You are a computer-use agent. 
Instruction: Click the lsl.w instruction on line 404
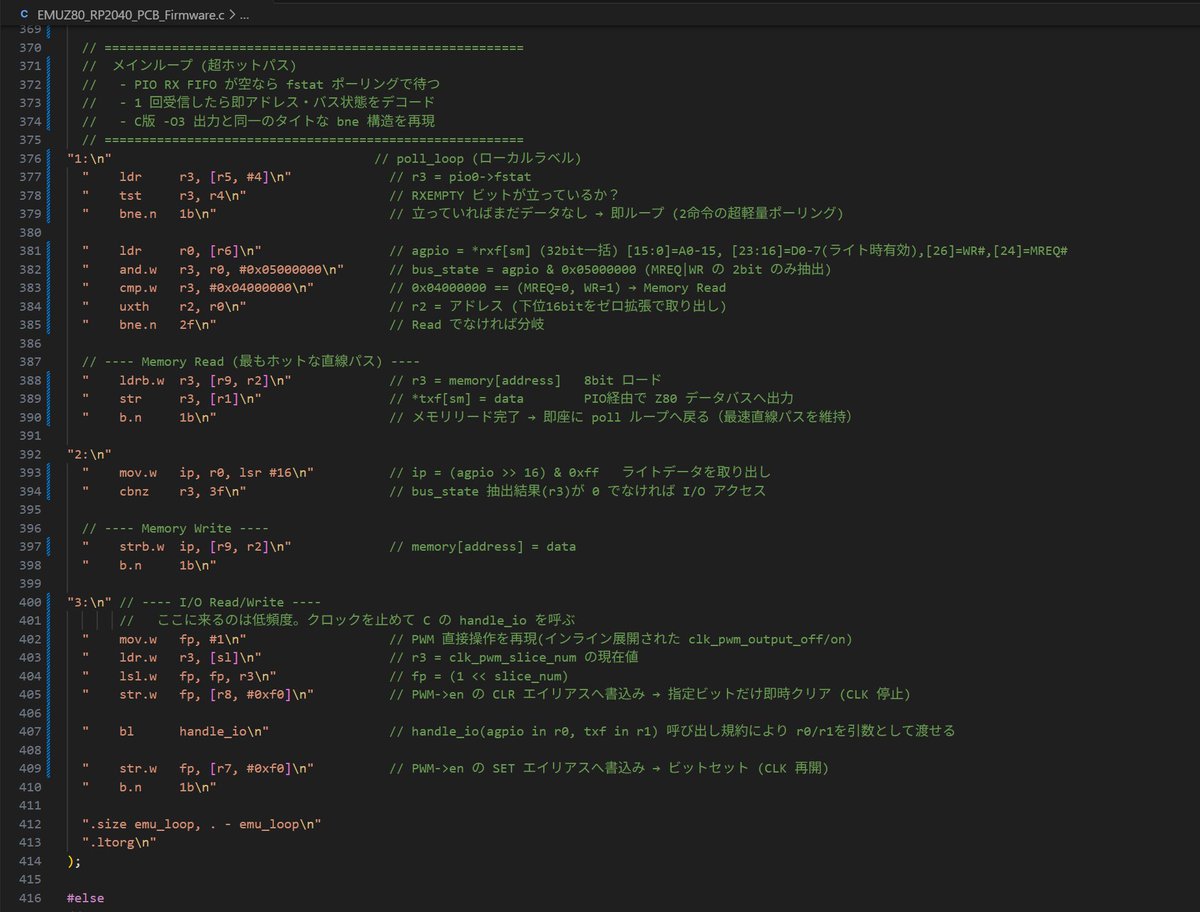[x=138, y=675]
